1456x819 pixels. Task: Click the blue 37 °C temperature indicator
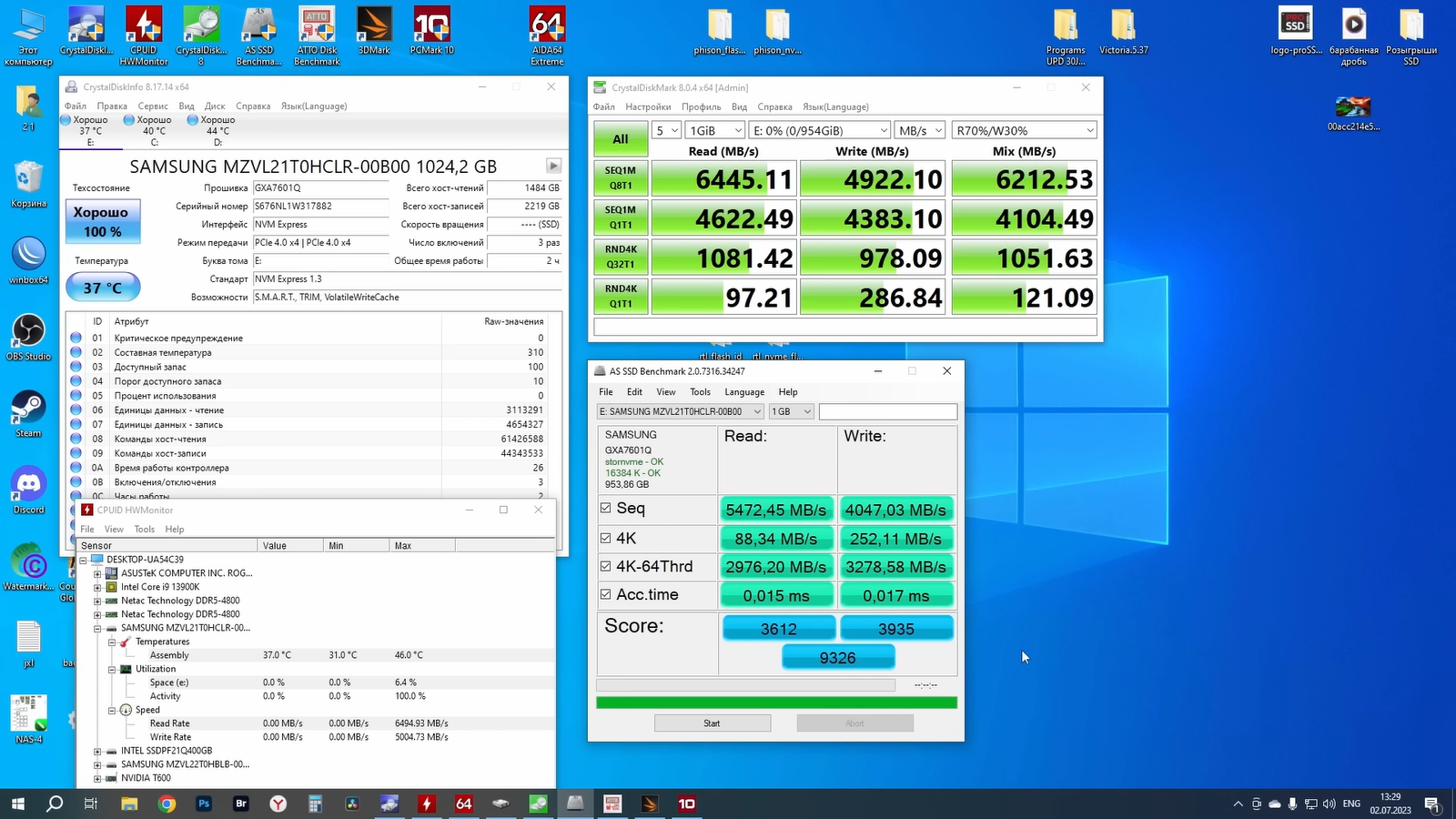pos(103,288)
